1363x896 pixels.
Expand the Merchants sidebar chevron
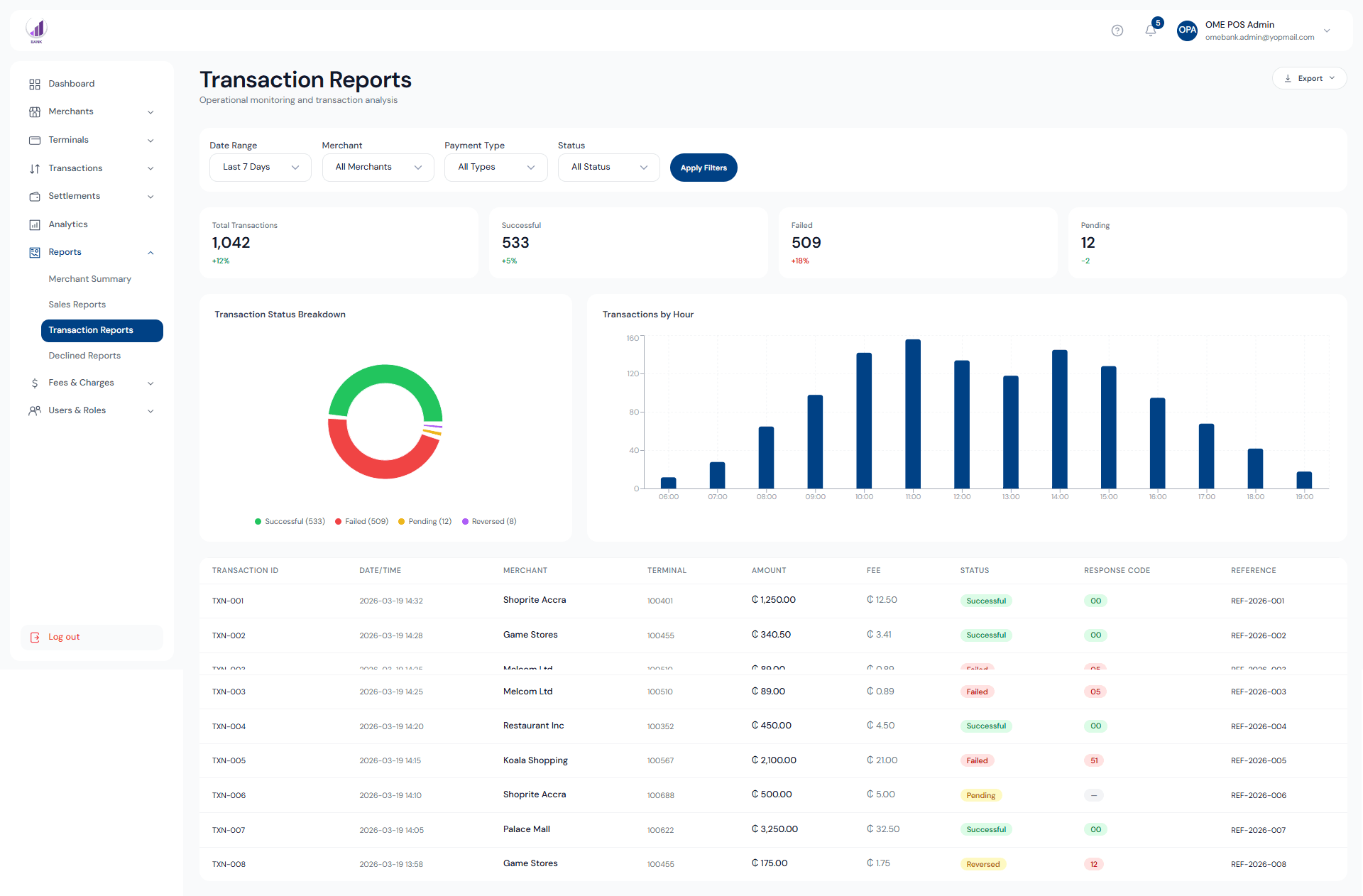[x=150, y=112]
